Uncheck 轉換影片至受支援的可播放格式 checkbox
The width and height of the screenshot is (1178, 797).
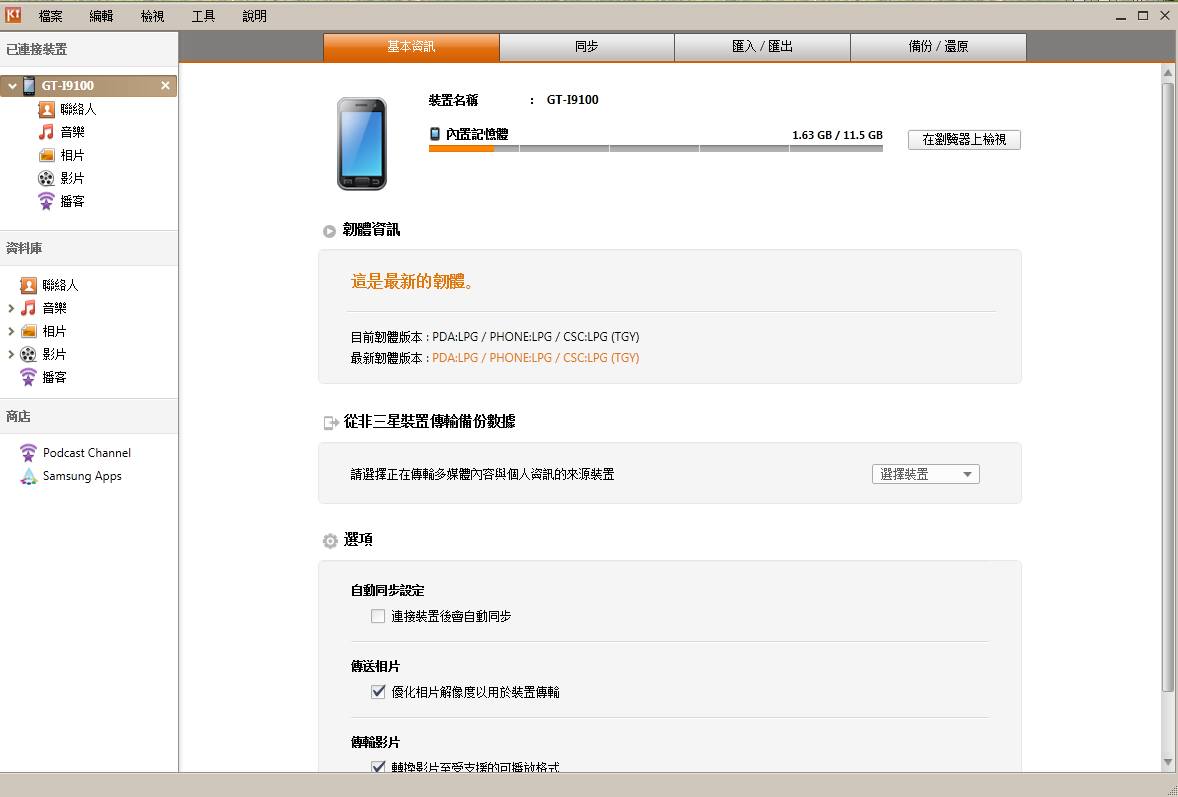[x=378, y=767]
